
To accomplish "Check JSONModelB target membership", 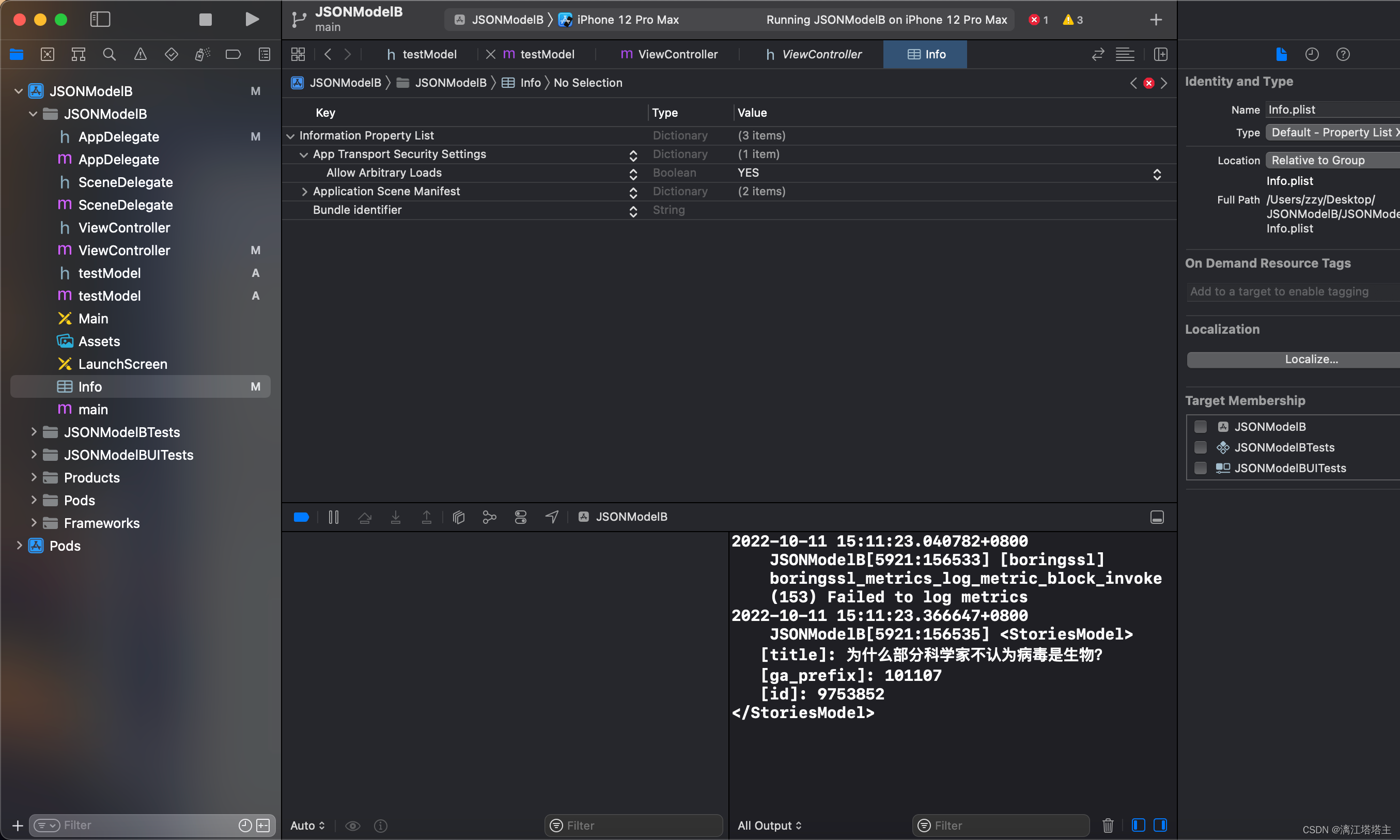I will (x=1200, y=426).
